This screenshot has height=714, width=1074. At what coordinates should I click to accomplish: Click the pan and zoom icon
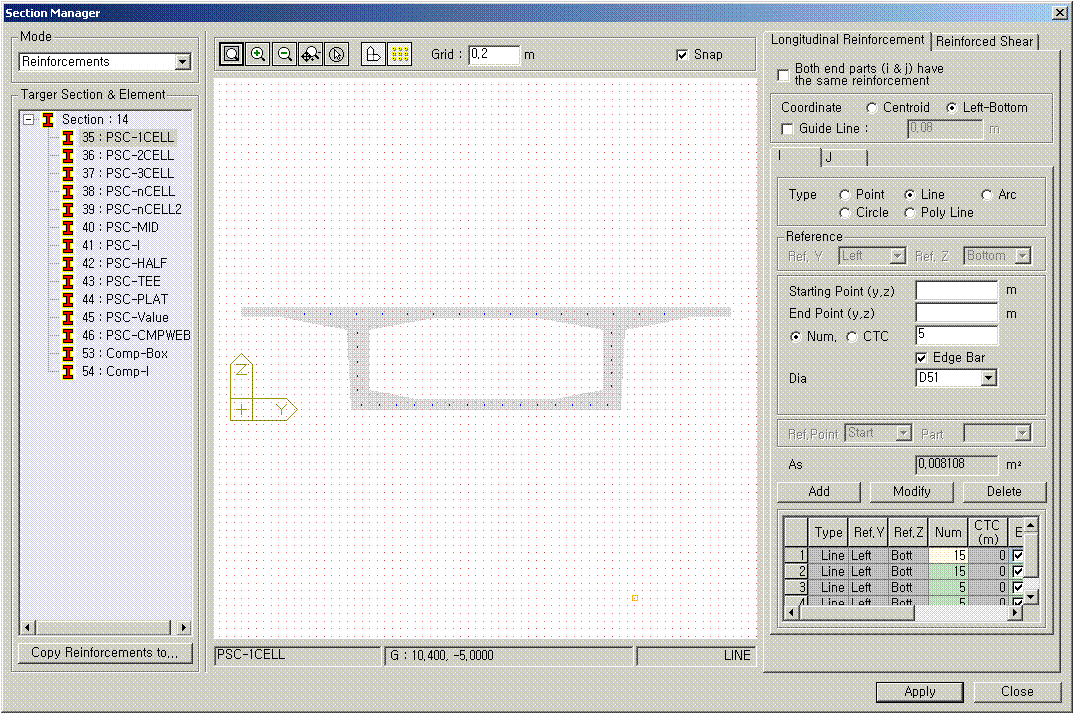click(310, 54)
